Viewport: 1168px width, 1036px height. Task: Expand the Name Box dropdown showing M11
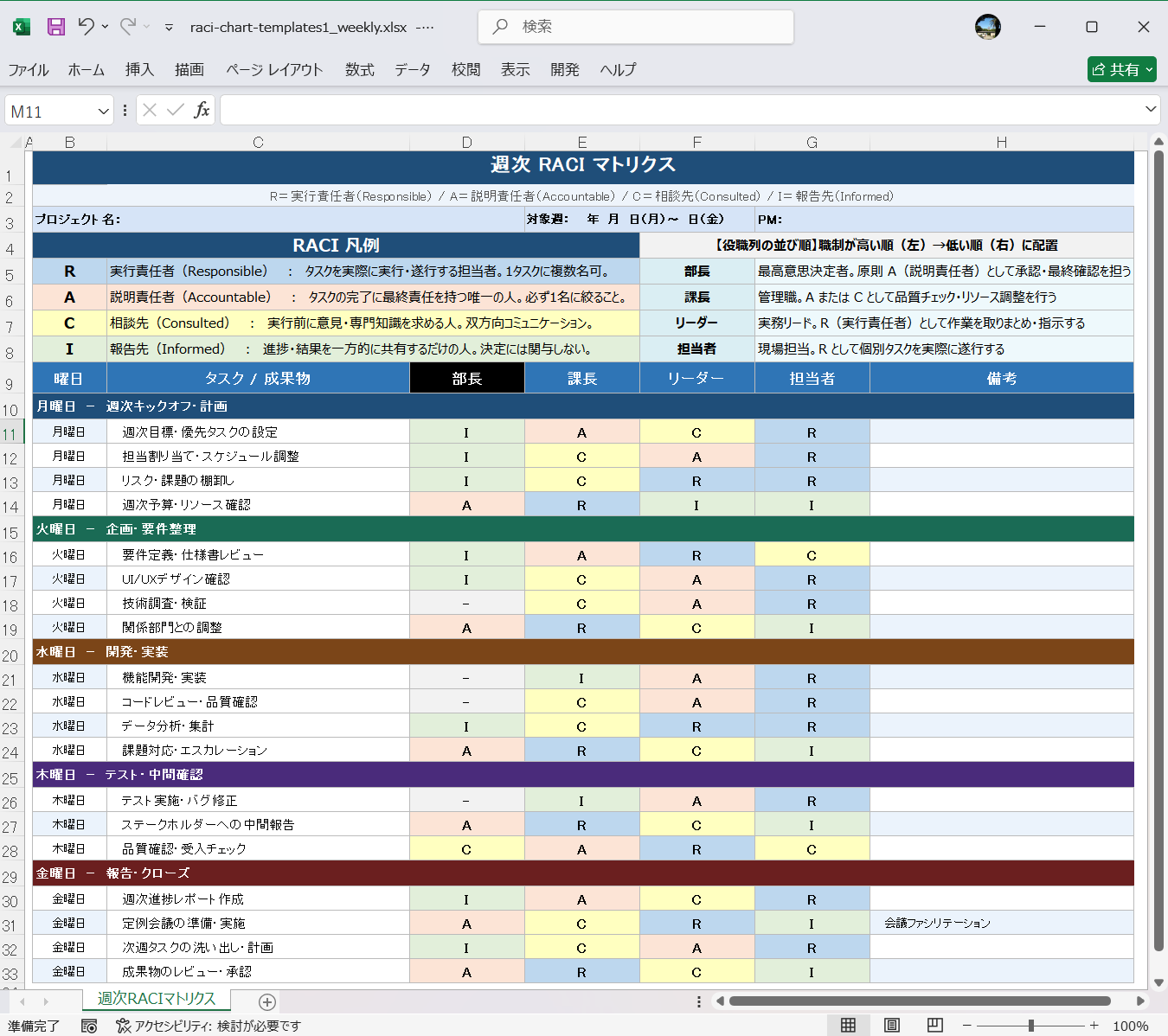(x=103, y=111)
